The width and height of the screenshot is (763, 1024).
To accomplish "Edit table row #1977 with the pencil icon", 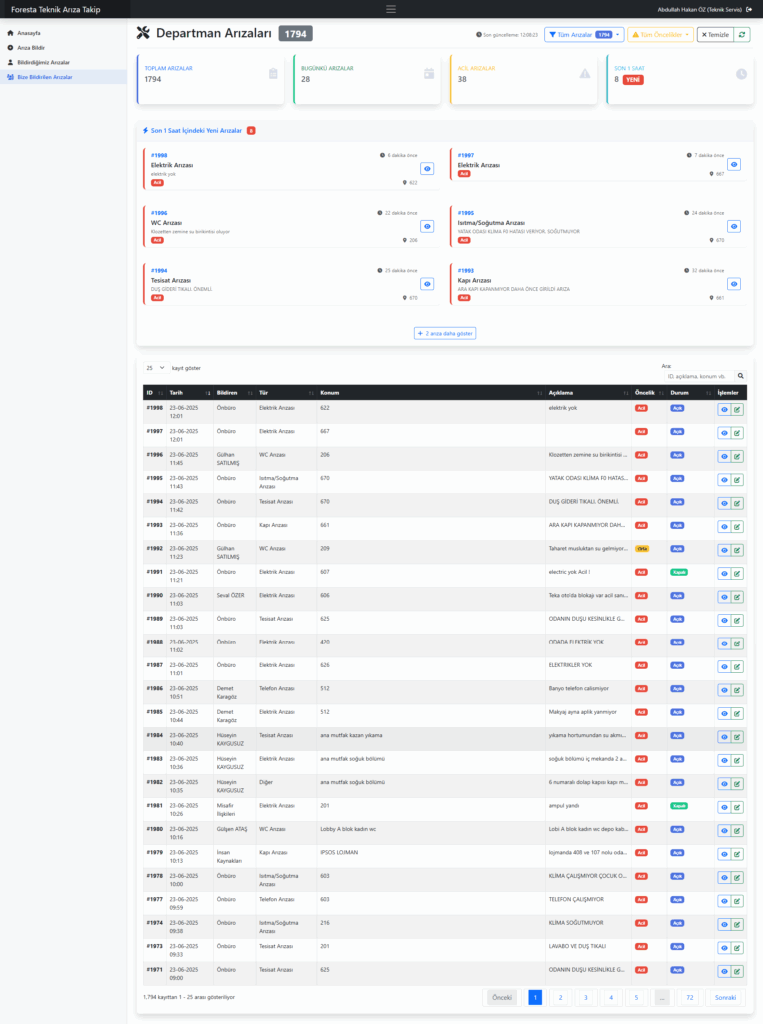I will pyautogui.click(x=738, y=901).
